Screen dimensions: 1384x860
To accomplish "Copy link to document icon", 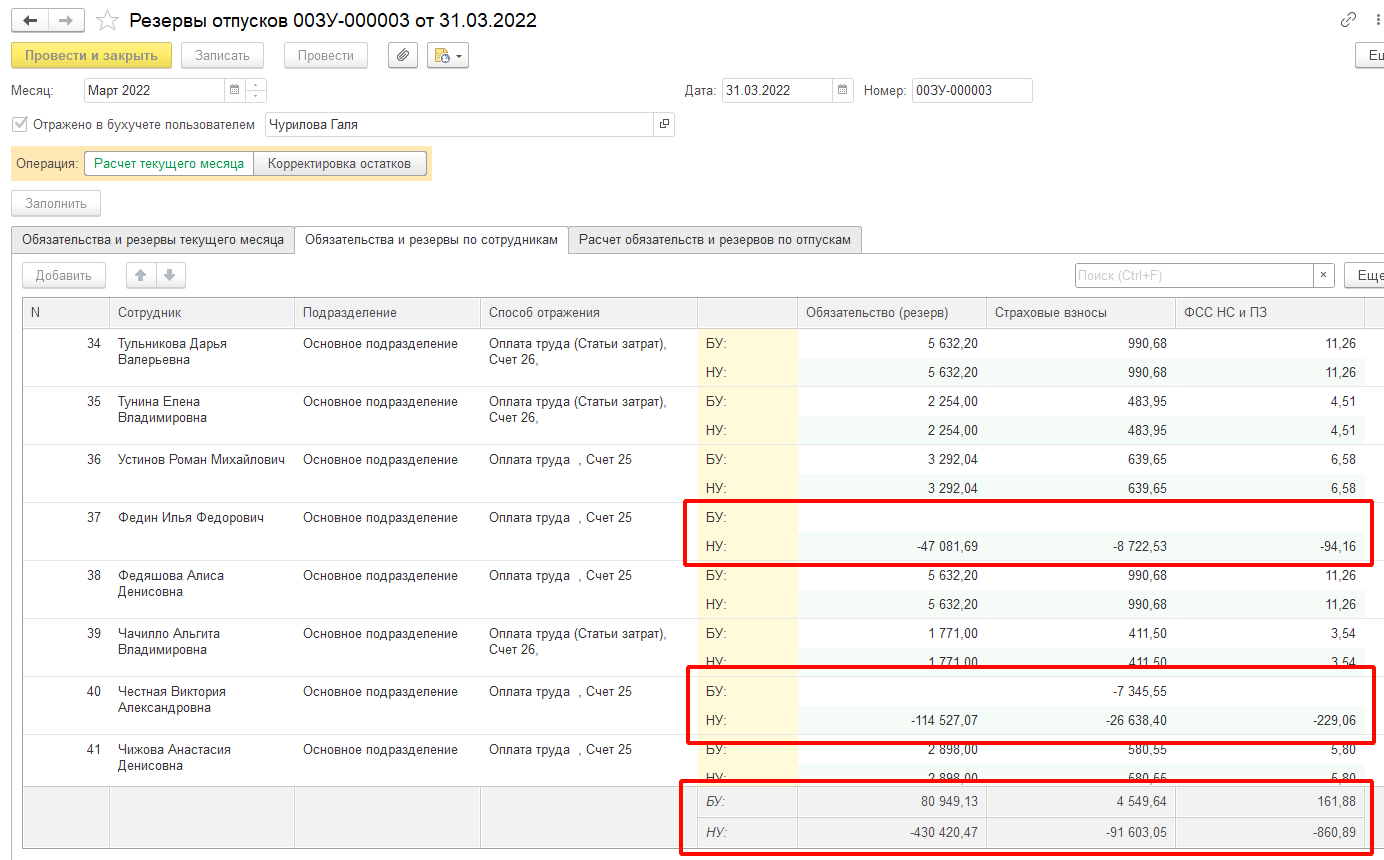I will coord(1349,21).
